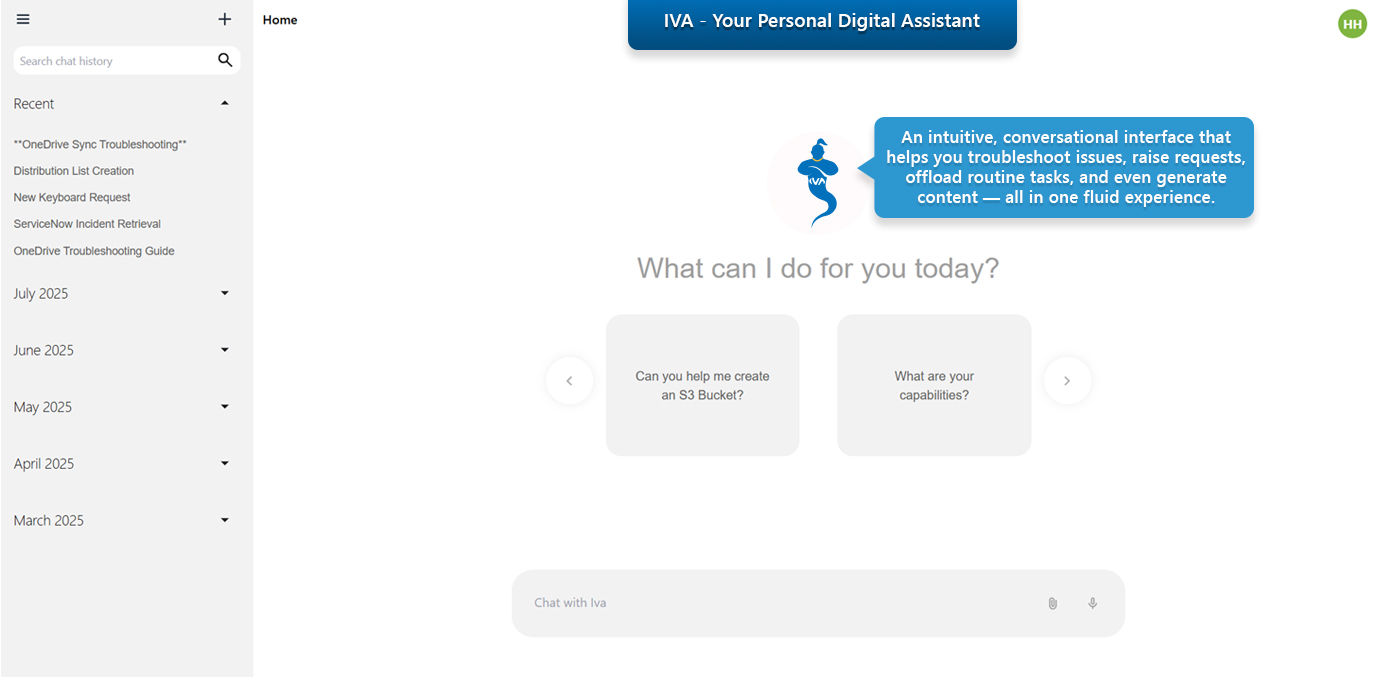The height and width of the screenshot is (680, 1376).
Task: Expand the June 2025 chat group
Action: pos(225,350)
